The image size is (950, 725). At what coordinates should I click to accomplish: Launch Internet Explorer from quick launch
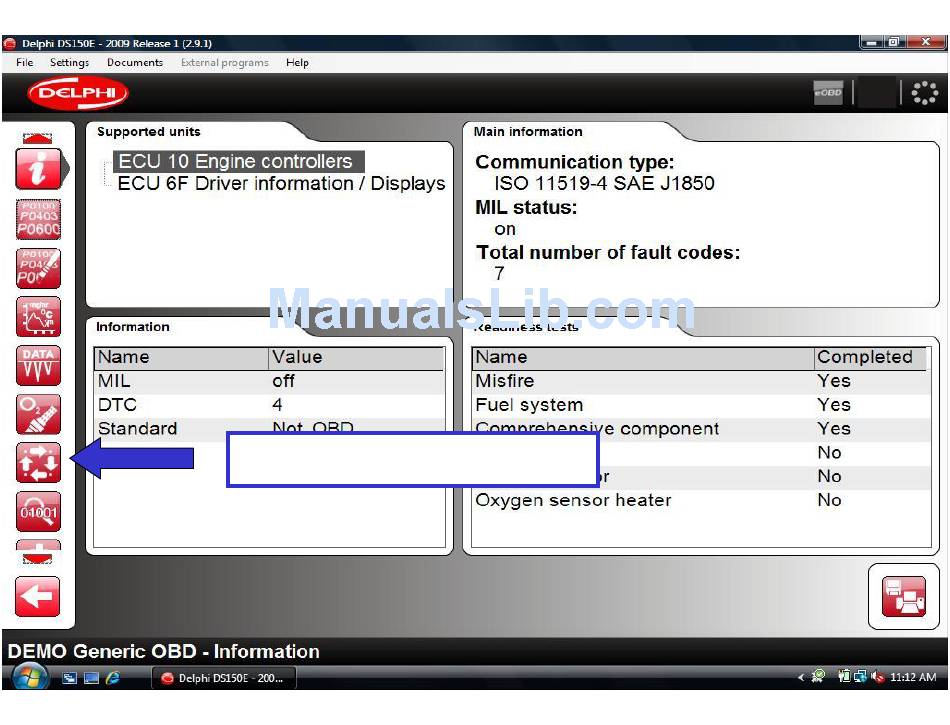pos(113,678)
